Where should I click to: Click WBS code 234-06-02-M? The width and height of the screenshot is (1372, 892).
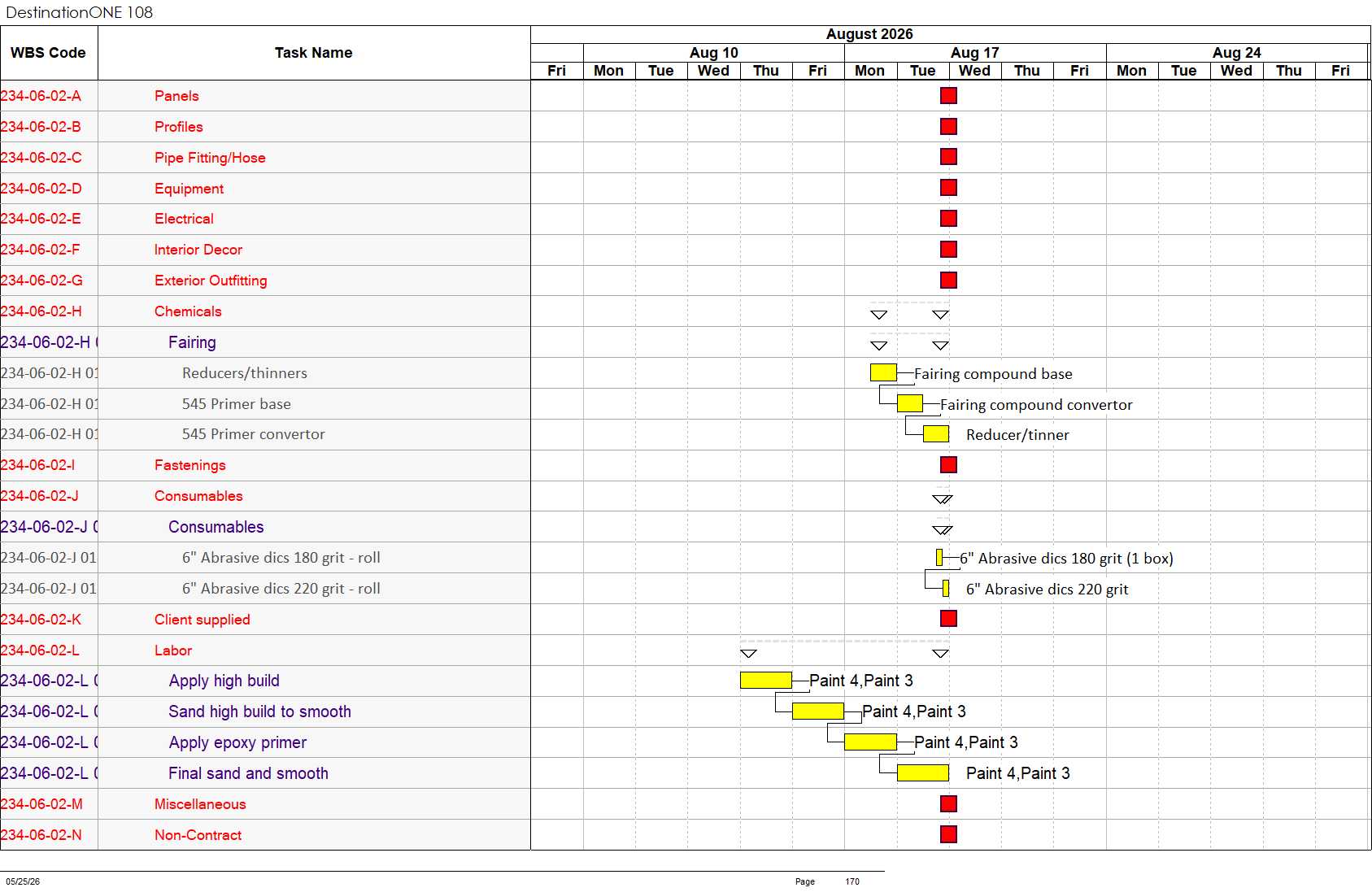(x=41, y=804)
